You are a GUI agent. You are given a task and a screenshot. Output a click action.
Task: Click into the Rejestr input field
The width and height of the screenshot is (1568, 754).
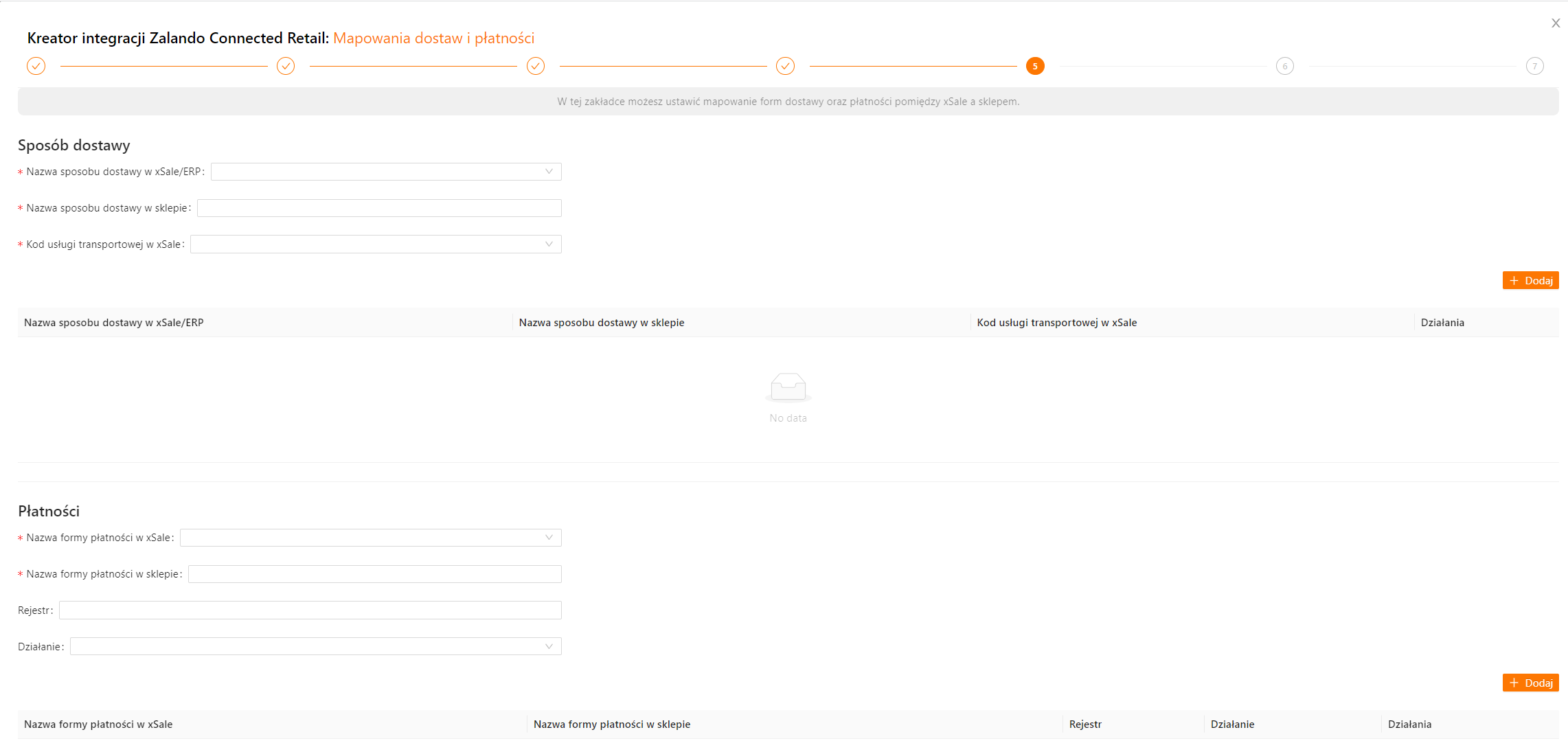coord(310,610)
